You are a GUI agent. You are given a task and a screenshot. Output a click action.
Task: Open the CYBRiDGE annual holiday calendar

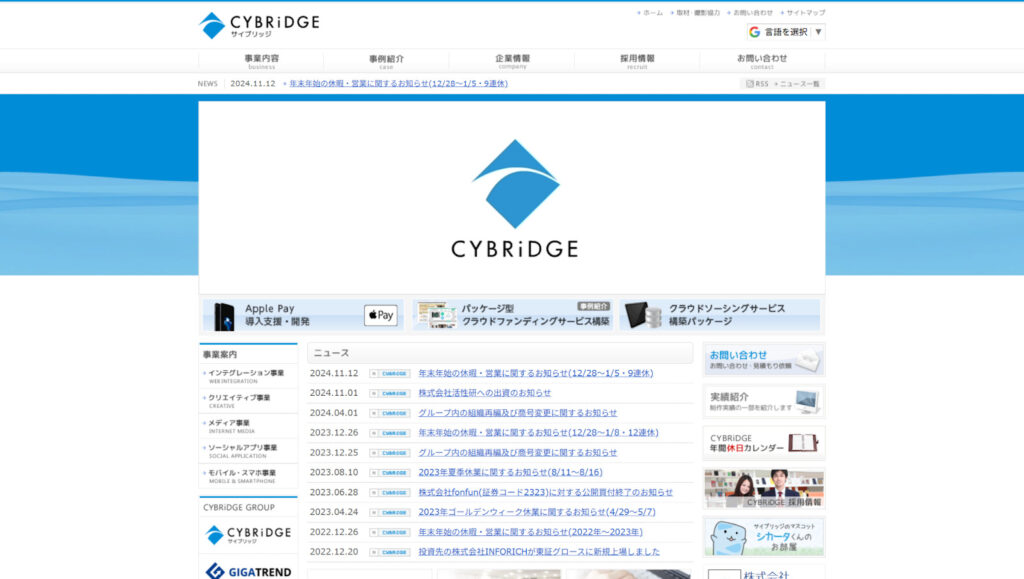coord(764,443)
